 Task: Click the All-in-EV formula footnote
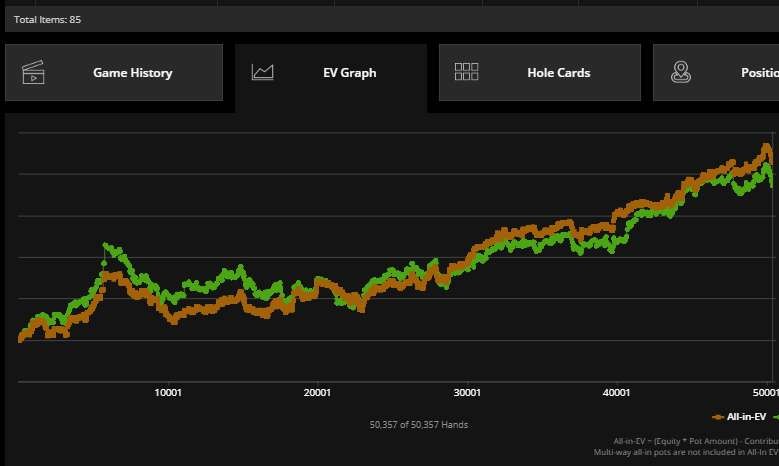[x=696, y=441]
